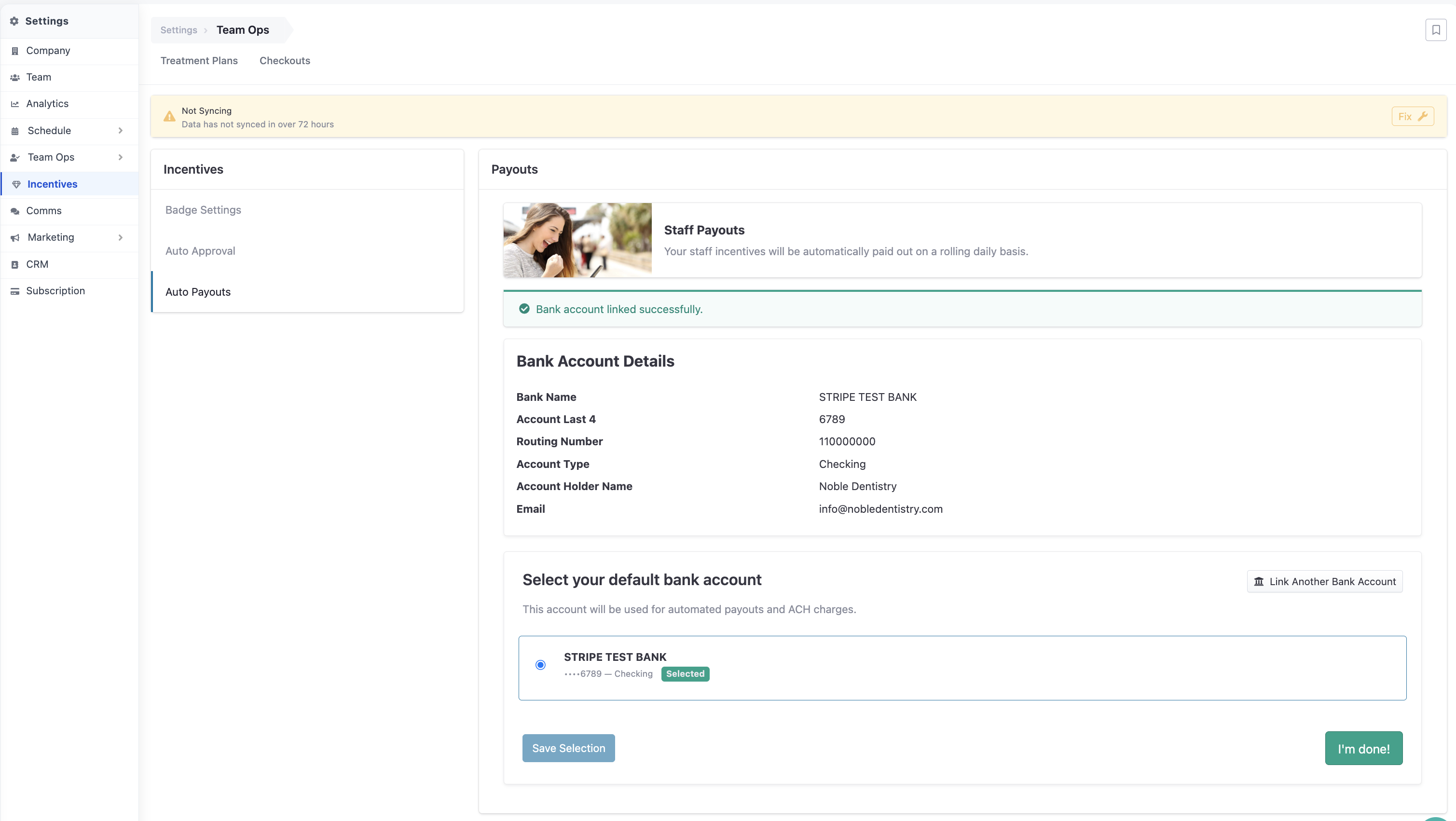Click Link Another Bank Account button
1456x821 pixels.
(1324, 581)
